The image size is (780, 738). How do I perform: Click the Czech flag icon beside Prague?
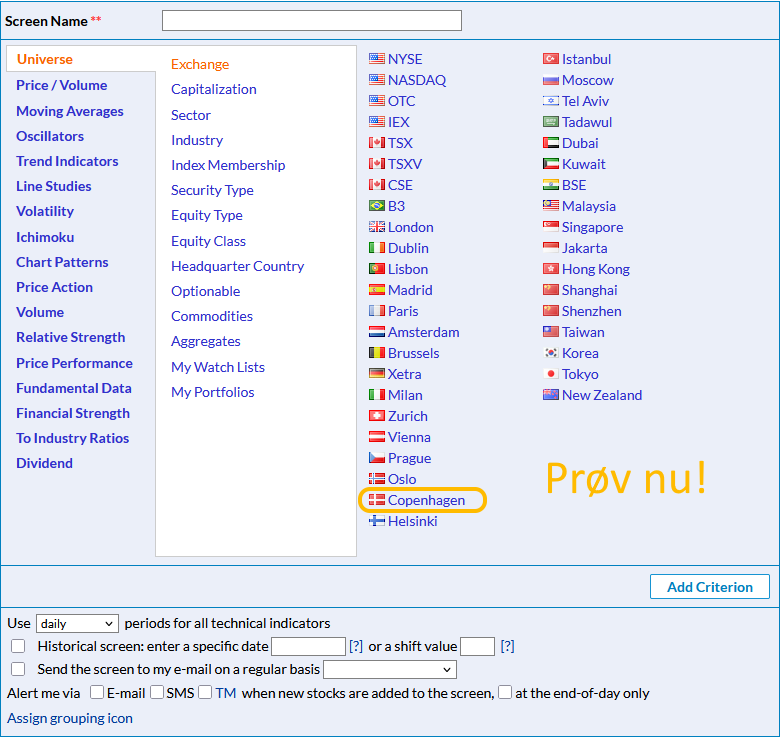click(377, 458)
